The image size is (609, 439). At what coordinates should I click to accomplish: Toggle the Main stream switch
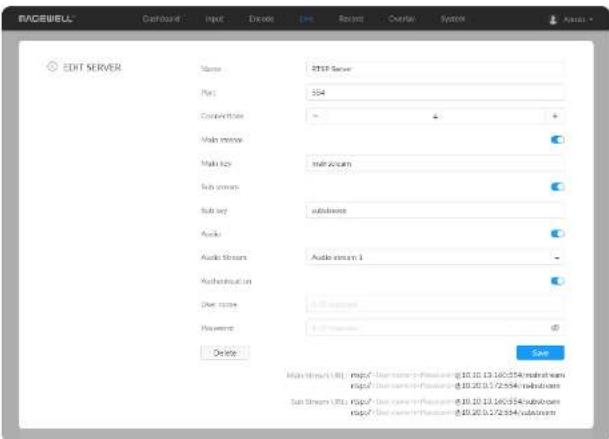point(557,139)
